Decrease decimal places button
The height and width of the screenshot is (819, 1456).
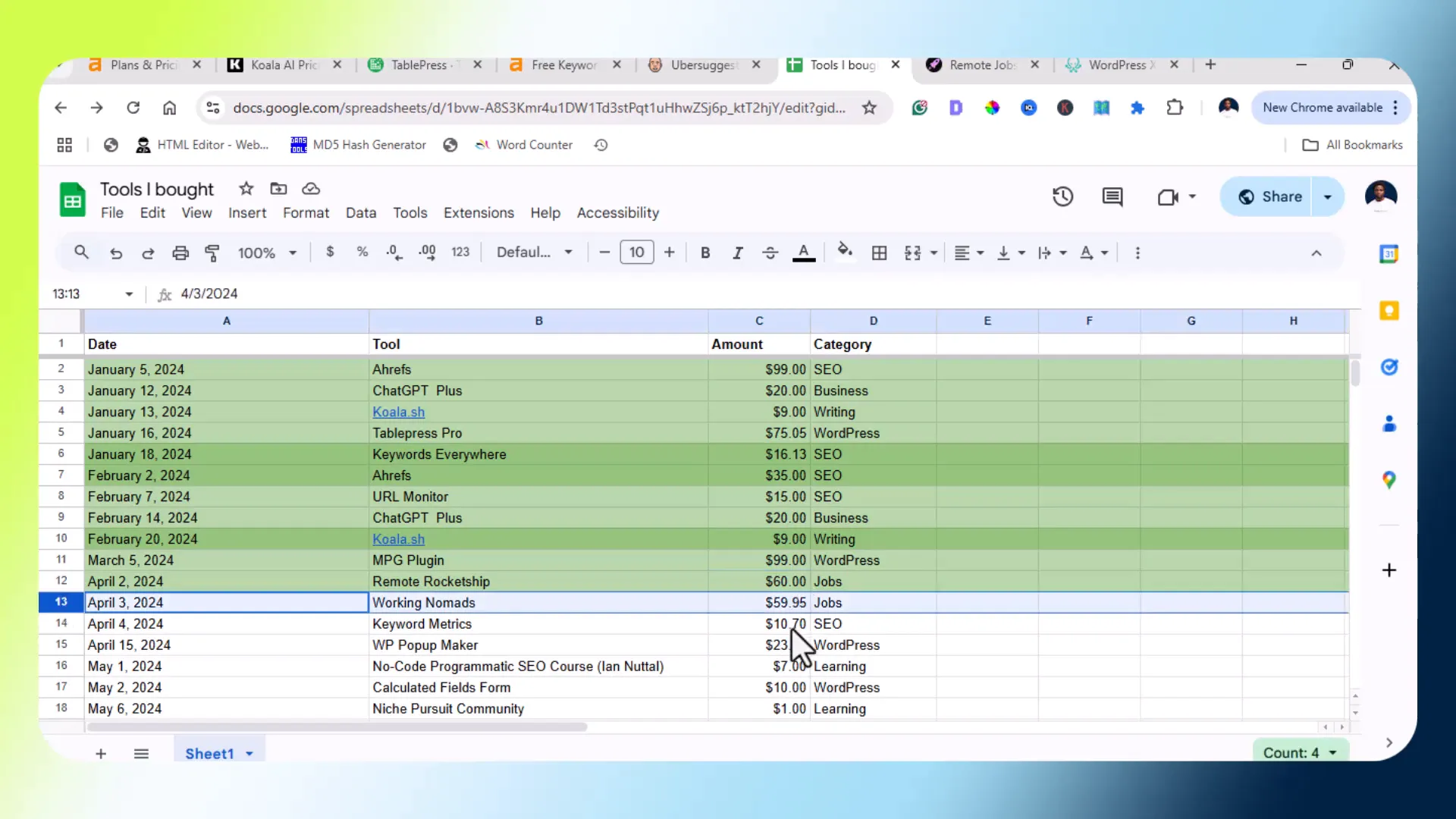pyautogui.click(x=394, y=253)
